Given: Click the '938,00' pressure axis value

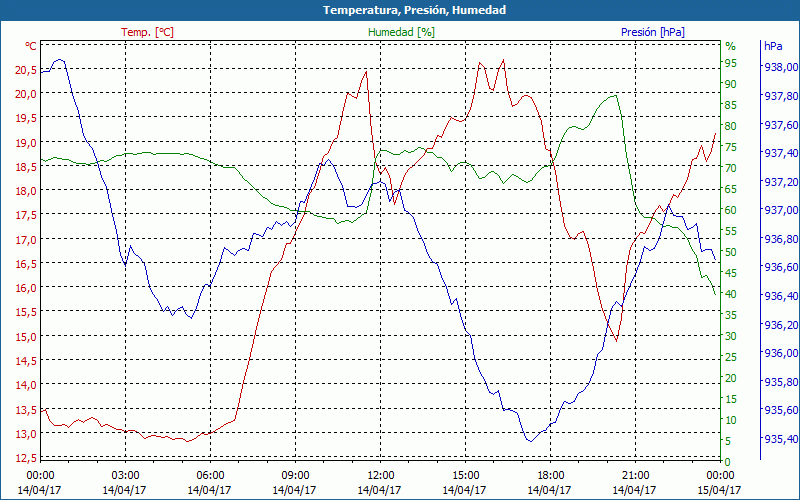Looking at the screenshot, I should pos(781,67).
